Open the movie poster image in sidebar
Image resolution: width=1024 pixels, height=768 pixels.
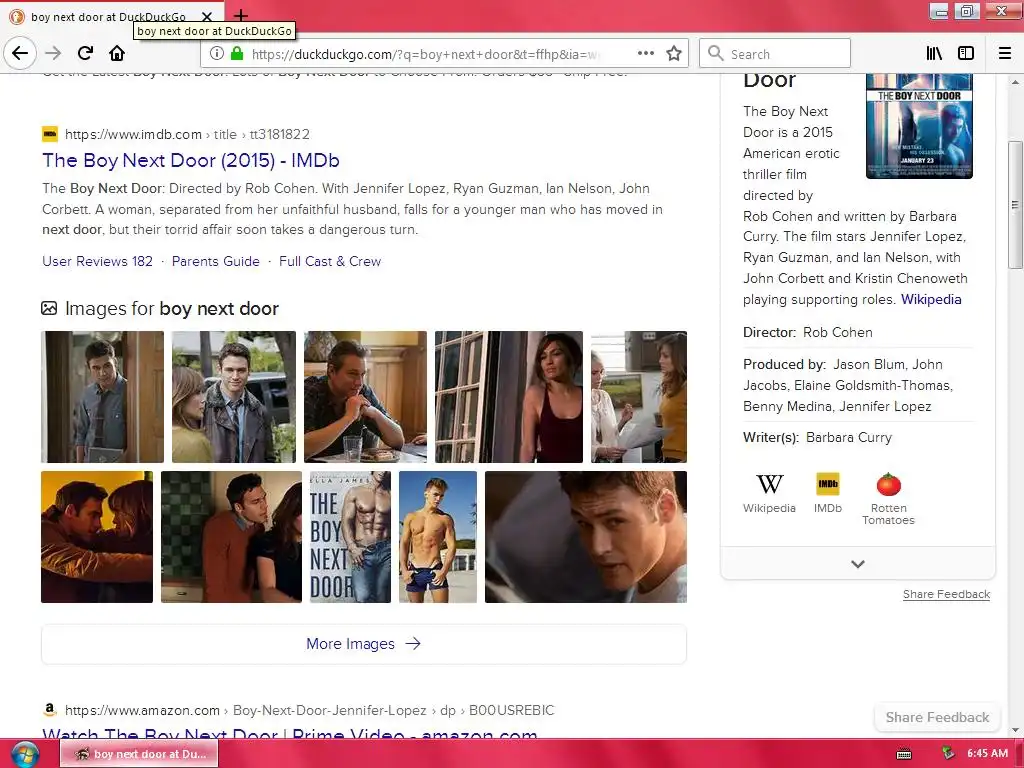click(920, 125)
